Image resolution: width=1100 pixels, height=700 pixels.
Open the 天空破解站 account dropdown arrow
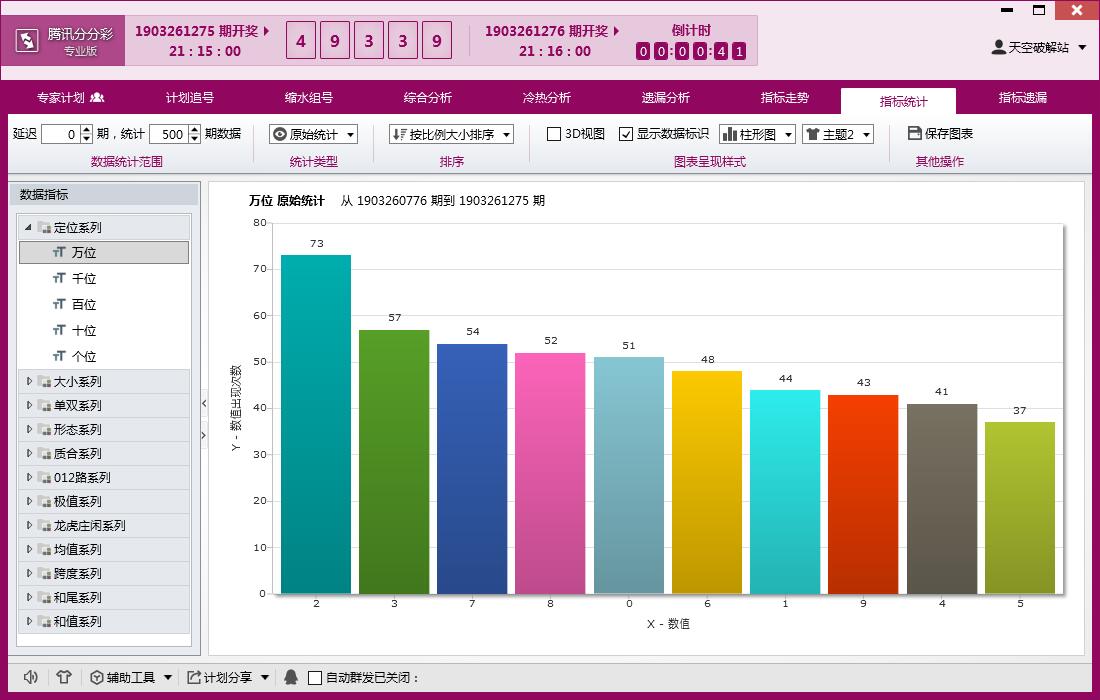click(1082, 48)
